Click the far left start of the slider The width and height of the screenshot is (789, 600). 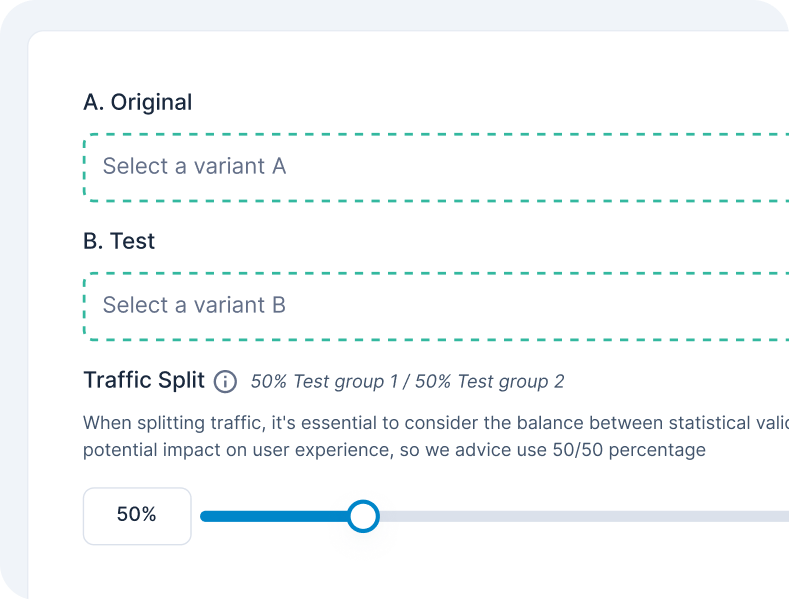(x=204, y=516)
